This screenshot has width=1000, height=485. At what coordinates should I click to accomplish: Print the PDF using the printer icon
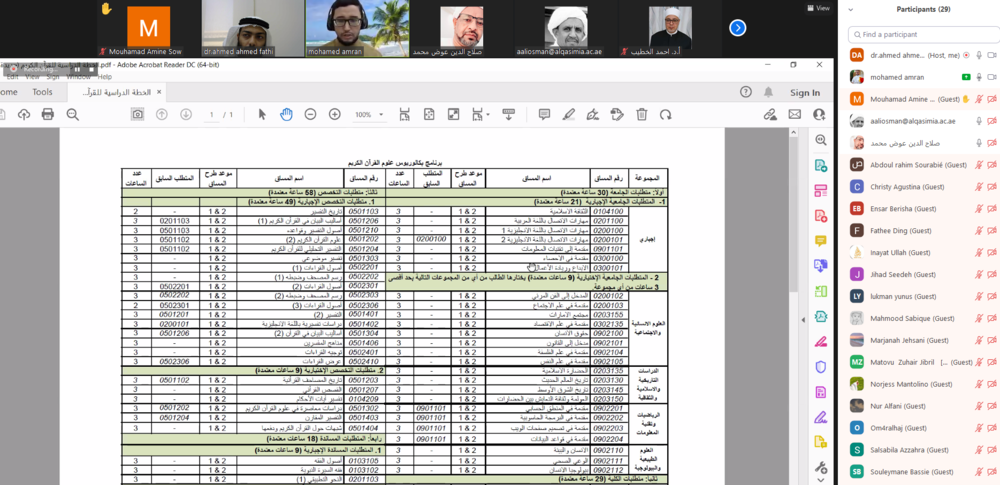[47, 115]
